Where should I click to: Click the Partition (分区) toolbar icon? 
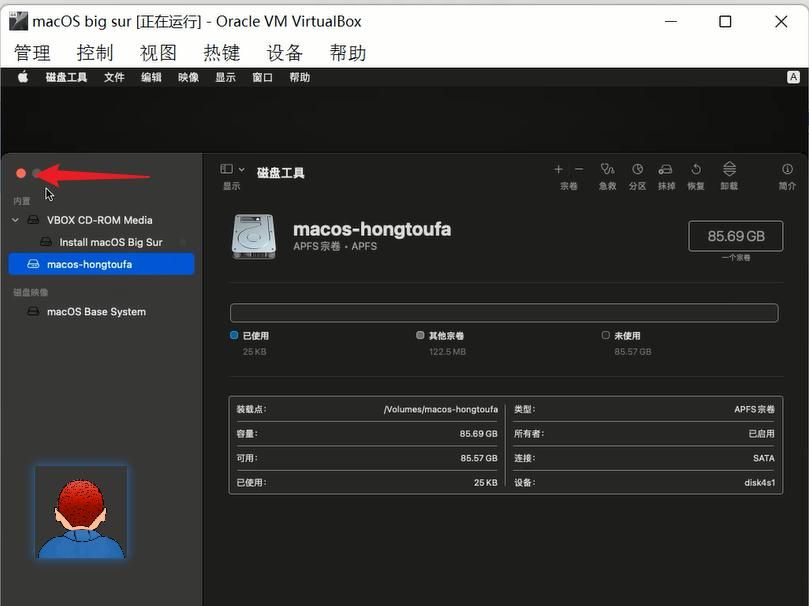pos(637,170)
